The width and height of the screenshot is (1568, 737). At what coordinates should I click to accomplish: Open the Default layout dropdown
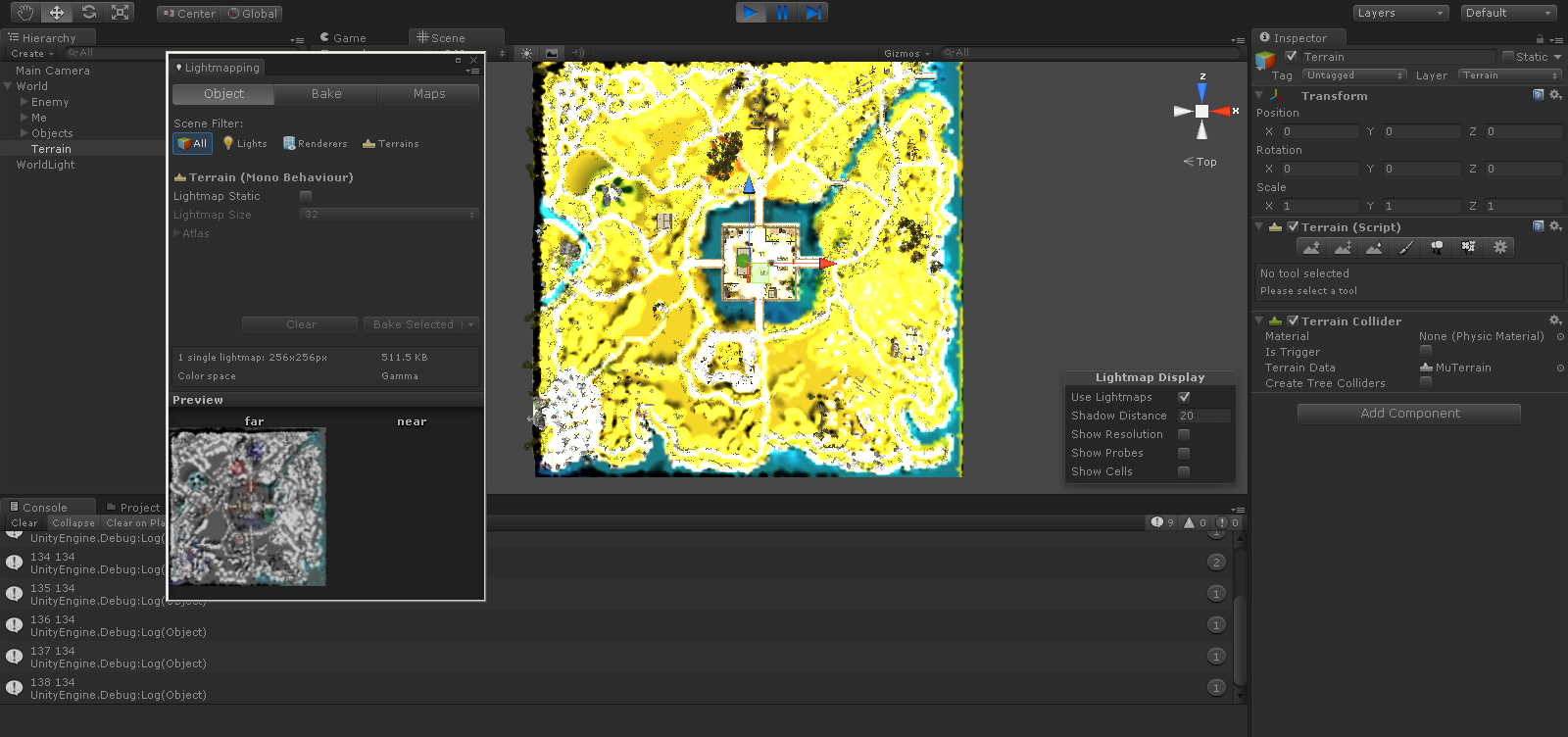1508,13
